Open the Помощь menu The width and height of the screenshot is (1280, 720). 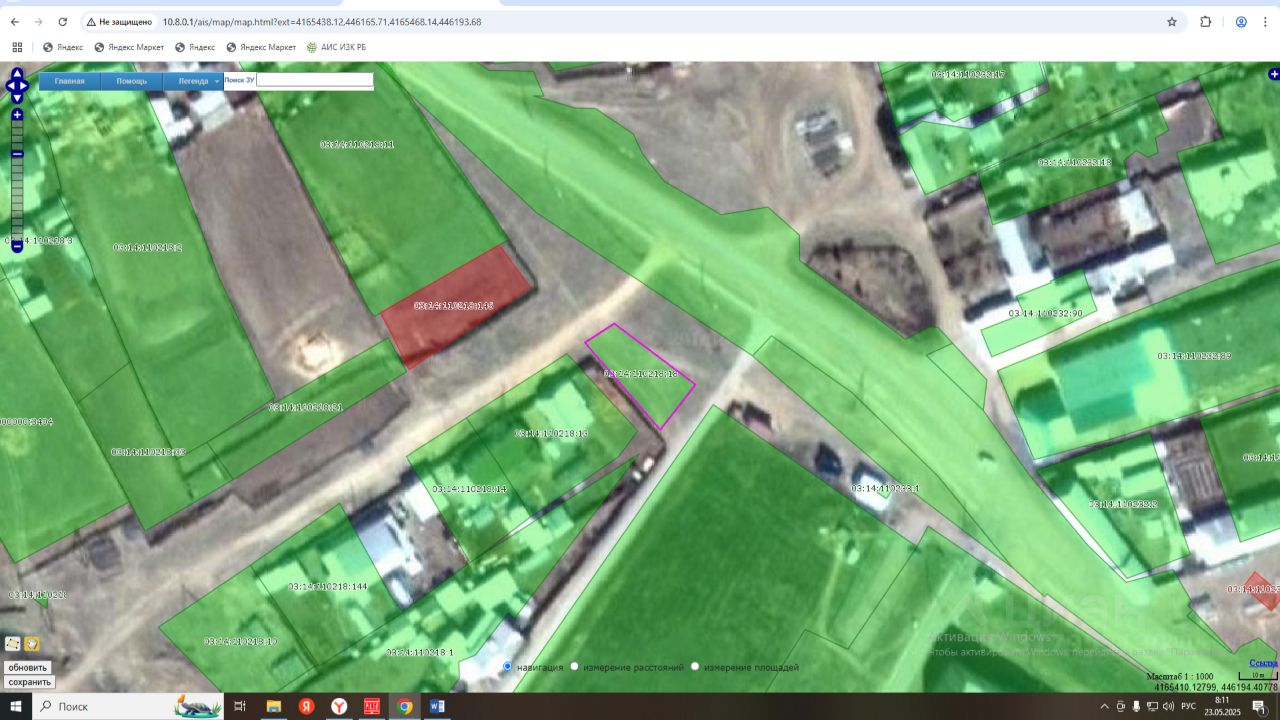[131, 81]
